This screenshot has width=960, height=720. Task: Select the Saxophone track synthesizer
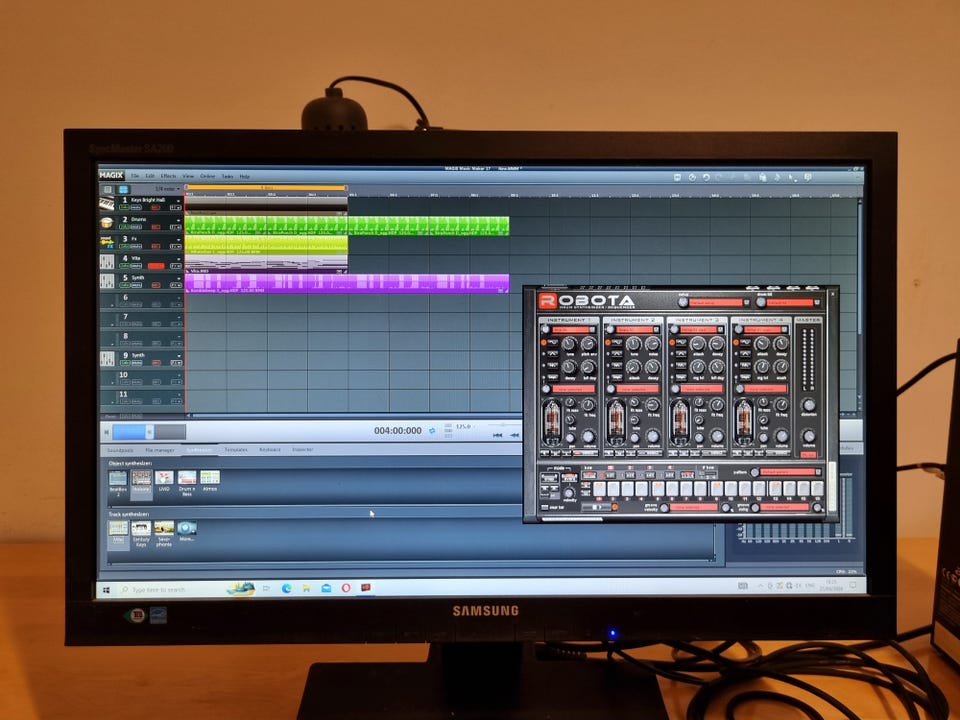tap(164, 528)
